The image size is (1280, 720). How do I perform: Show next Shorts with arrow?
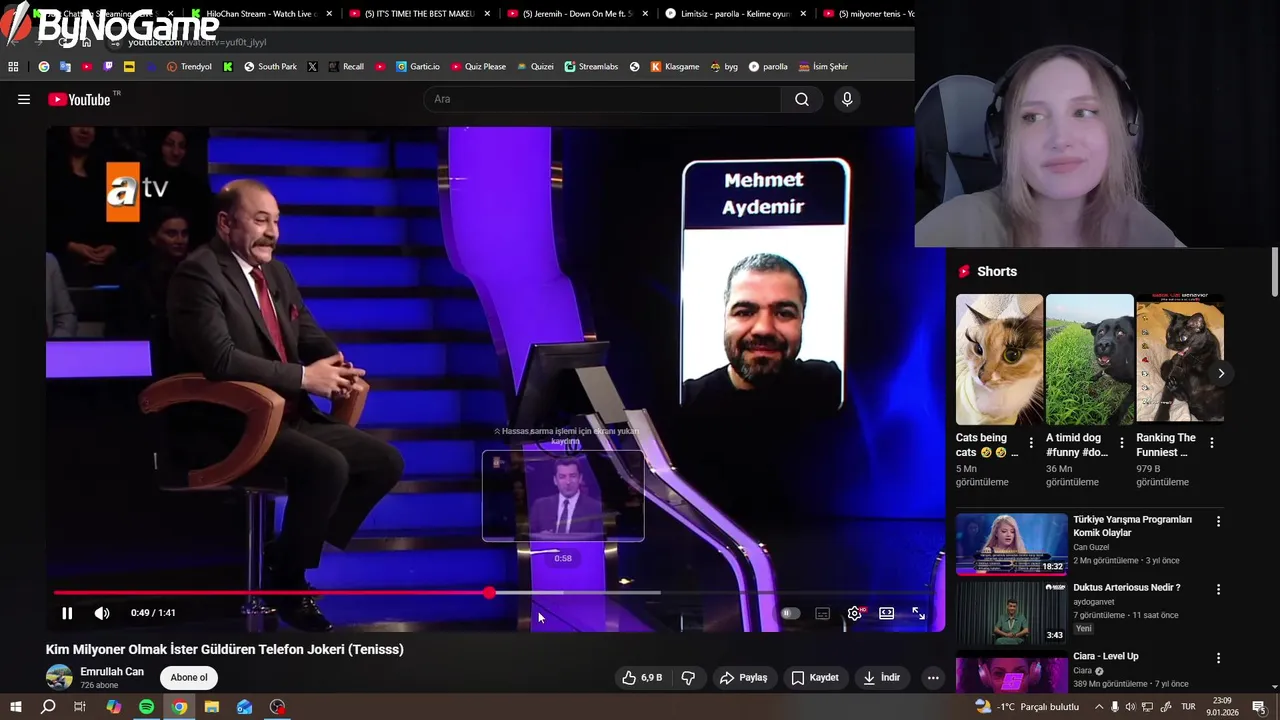click(1221, 373)
